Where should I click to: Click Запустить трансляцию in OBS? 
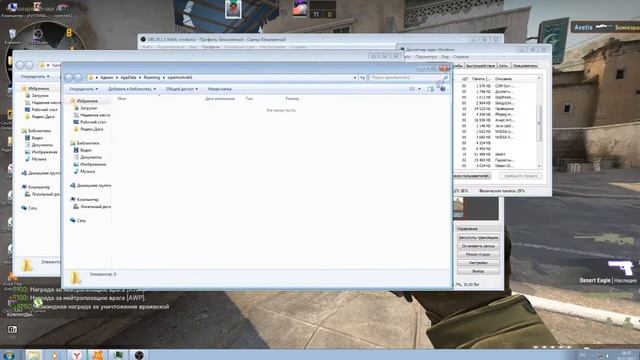[x=478, y=238]
